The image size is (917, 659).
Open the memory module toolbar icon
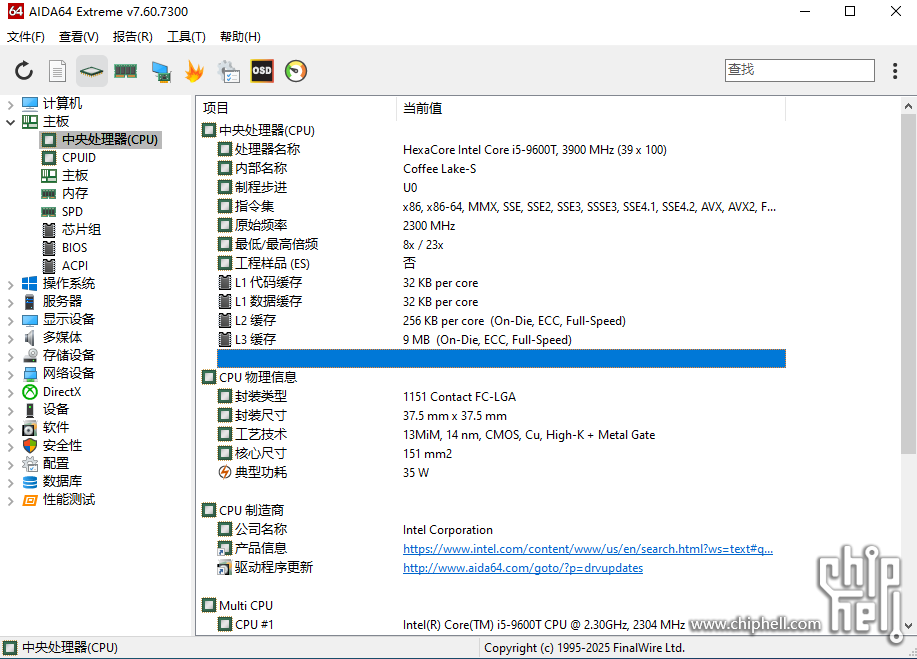[x=125, y=71]
